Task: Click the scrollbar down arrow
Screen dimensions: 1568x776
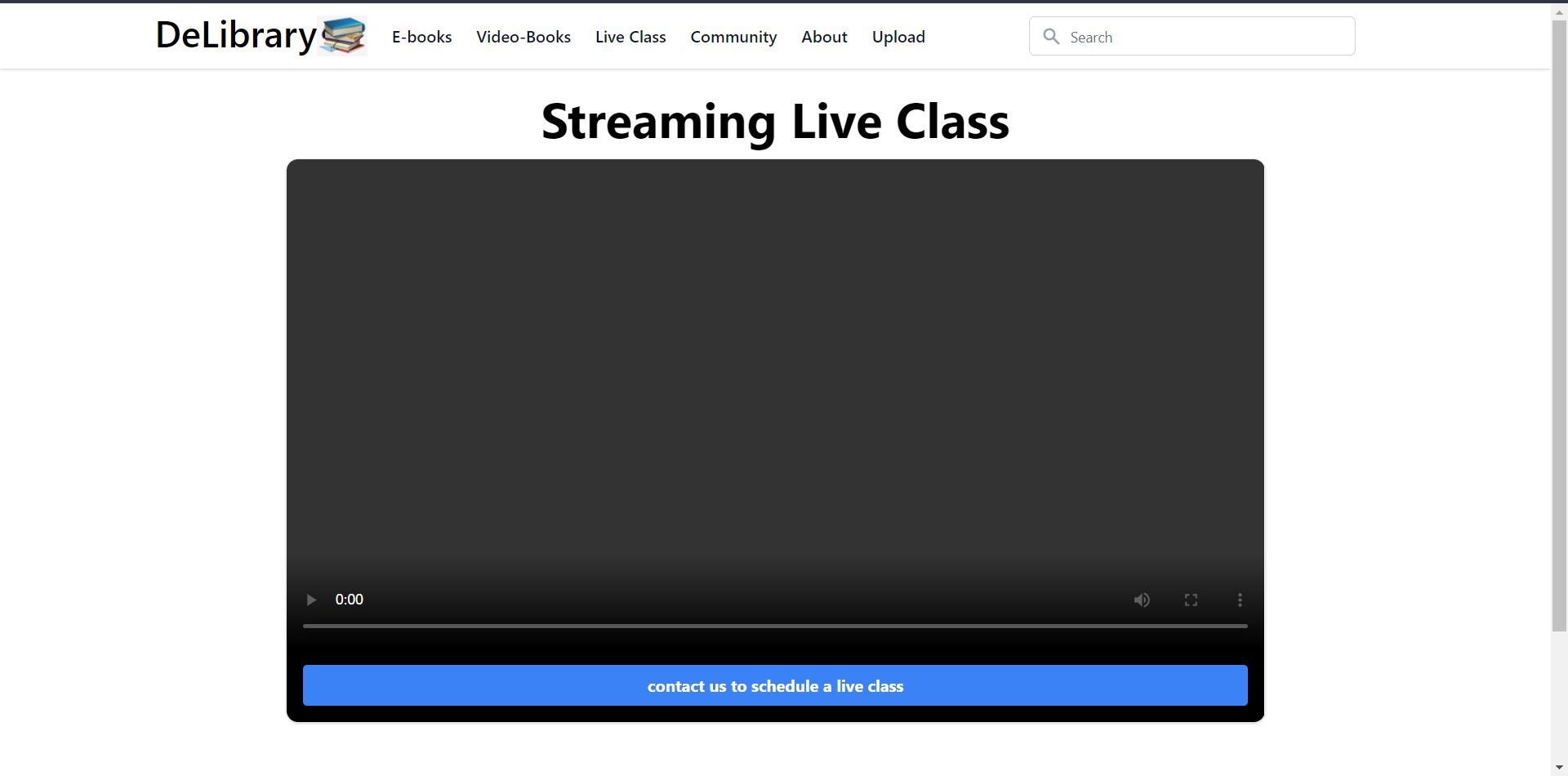Action: click(1559, 768)
